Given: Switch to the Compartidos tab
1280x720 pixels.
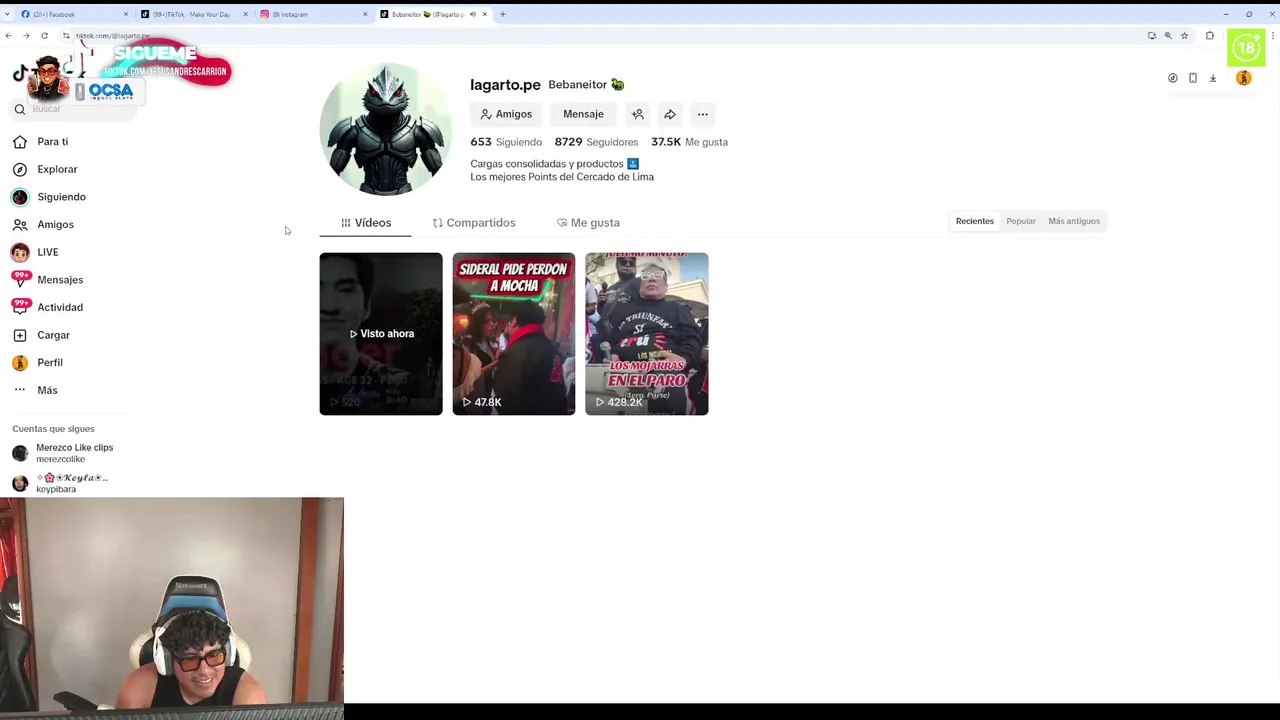Looking at the screenshot, I should [x=474, y=223].
